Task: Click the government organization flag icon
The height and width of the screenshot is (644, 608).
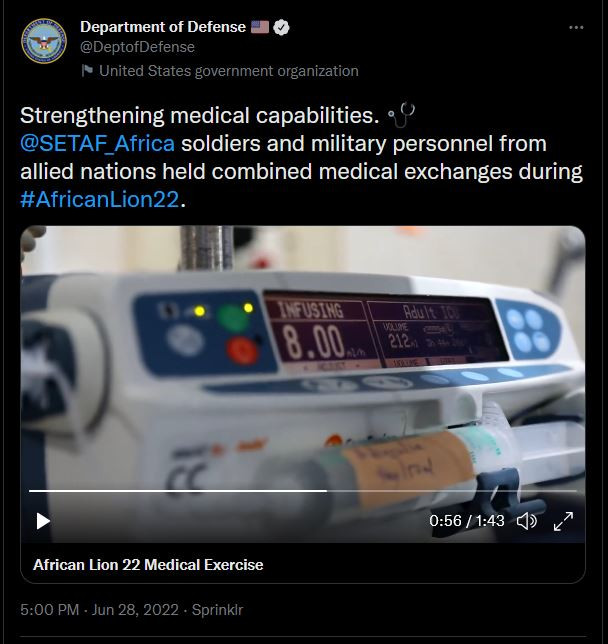Action: 87,71
